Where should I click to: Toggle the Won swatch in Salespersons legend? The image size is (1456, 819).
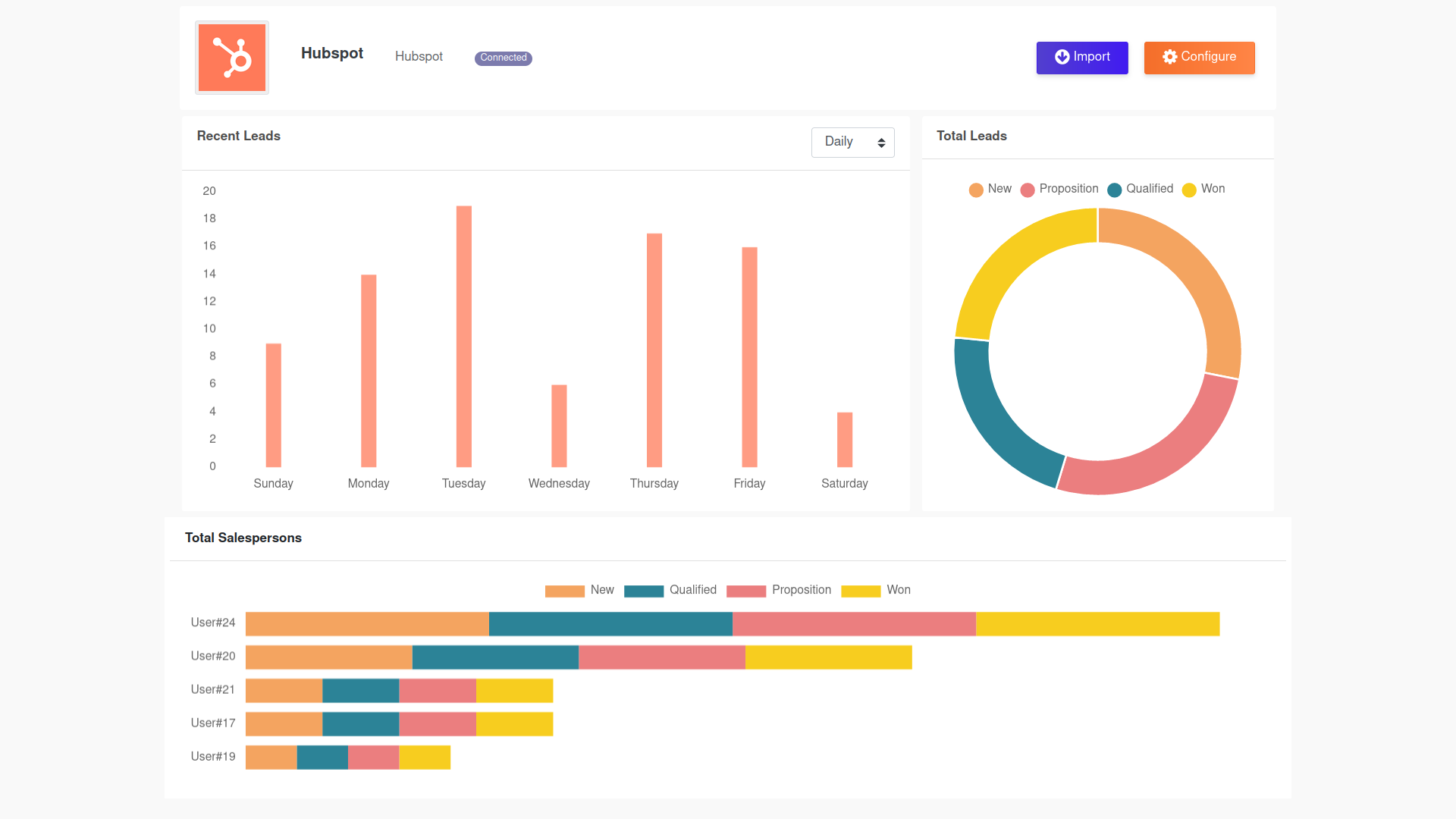pyautogui.click(x=860, y=591)
